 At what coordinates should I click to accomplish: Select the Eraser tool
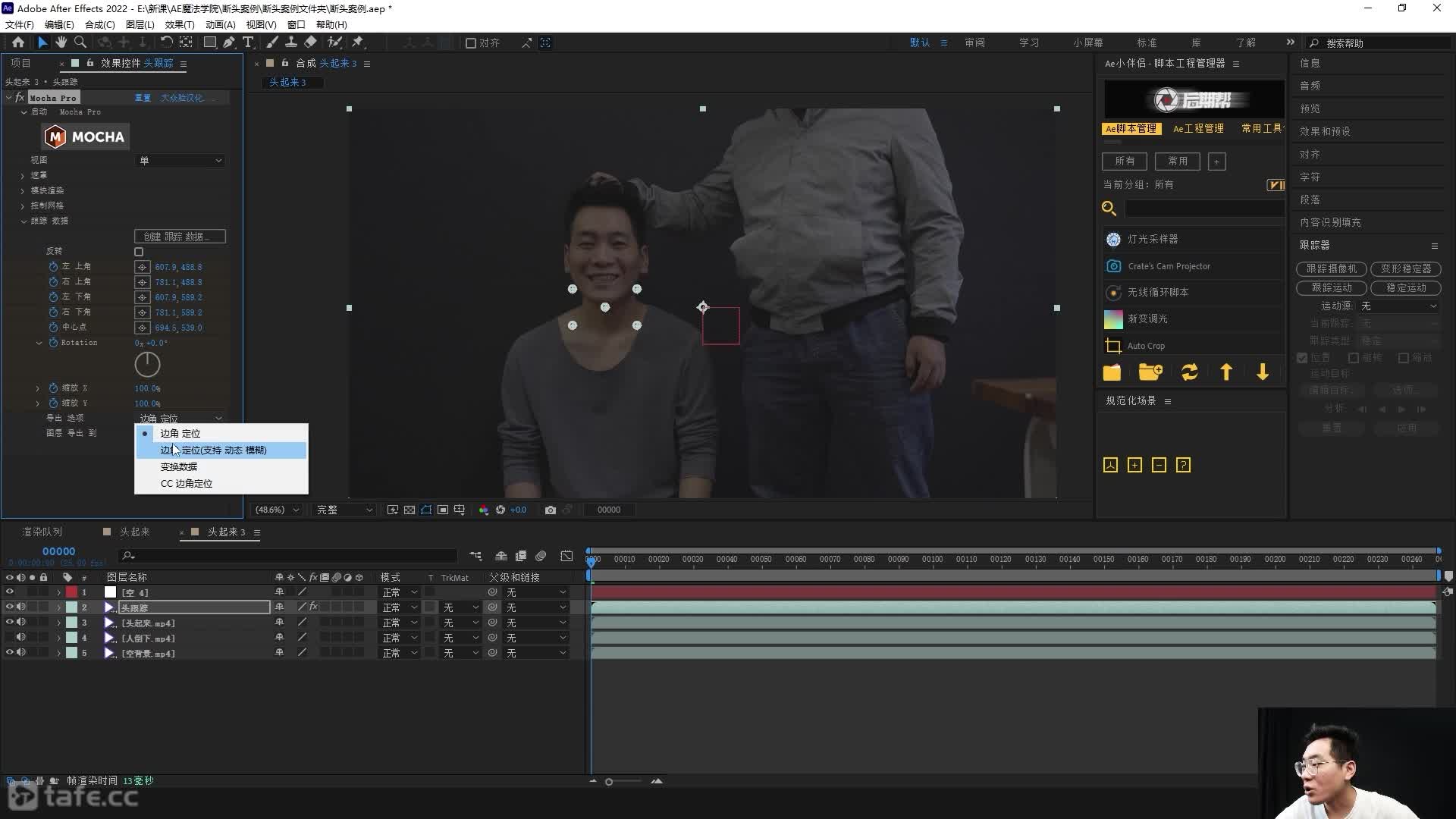310,42
